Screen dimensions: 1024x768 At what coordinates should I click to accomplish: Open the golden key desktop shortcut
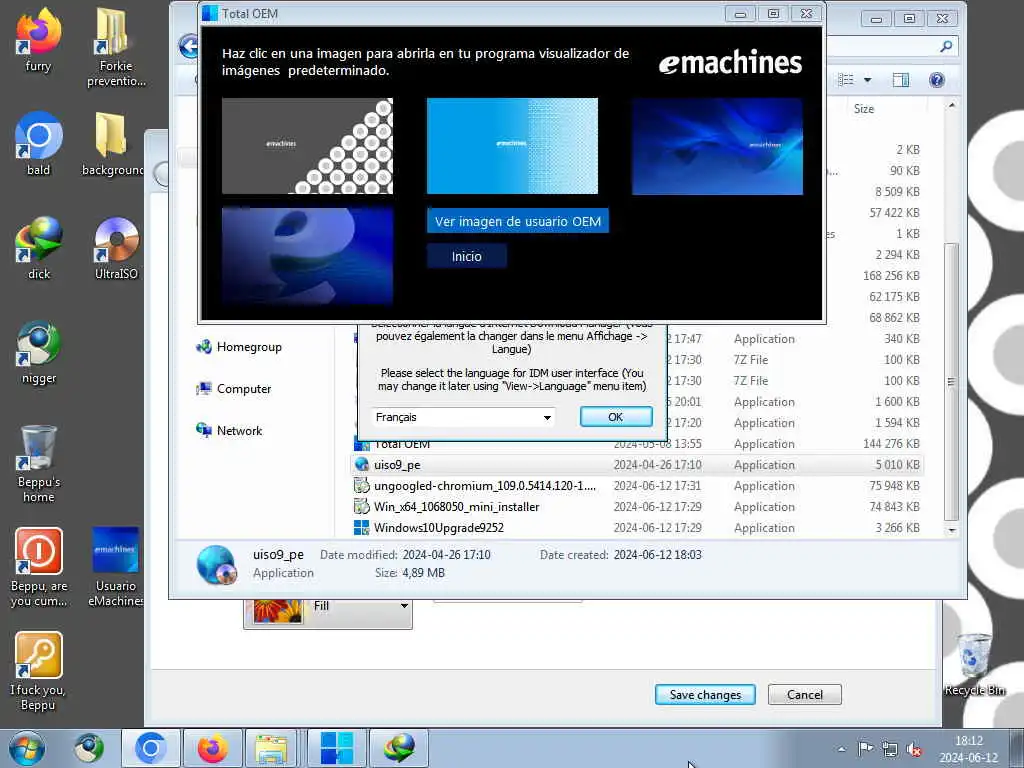(x=39, y=671)
